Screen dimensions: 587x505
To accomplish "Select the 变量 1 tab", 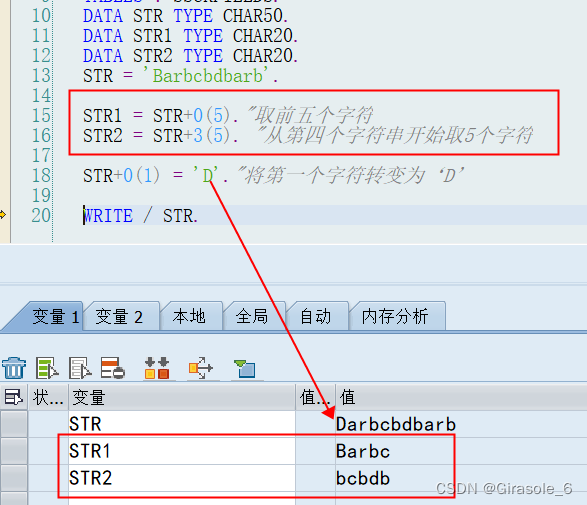I will point(55,317).
